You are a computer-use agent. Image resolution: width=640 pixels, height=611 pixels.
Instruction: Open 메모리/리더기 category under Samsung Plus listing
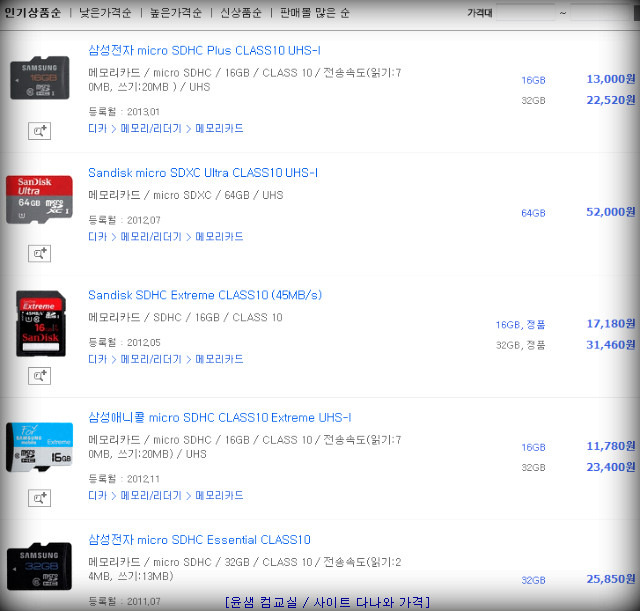151,129
